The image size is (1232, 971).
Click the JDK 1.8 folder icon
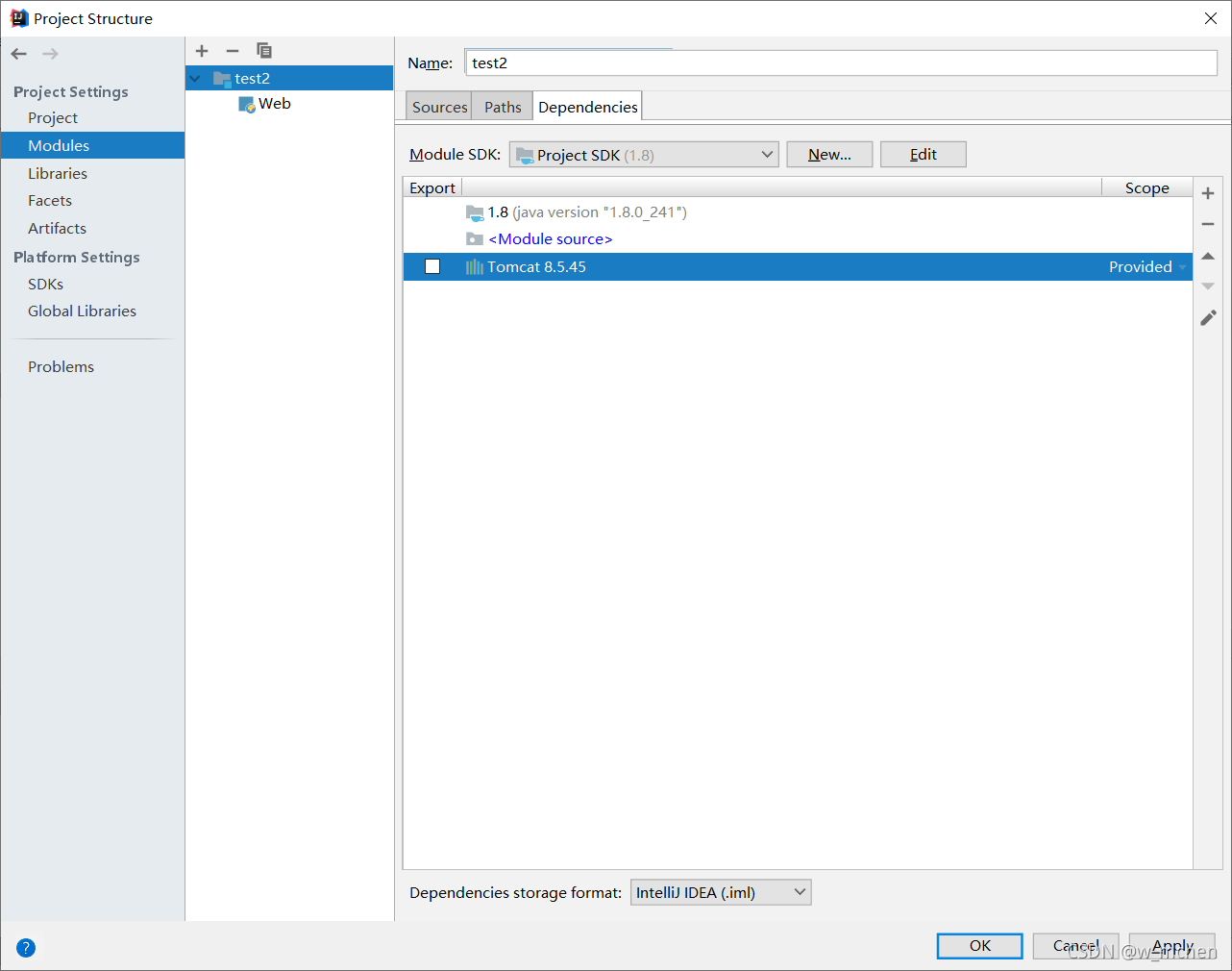tap(475, 212)
